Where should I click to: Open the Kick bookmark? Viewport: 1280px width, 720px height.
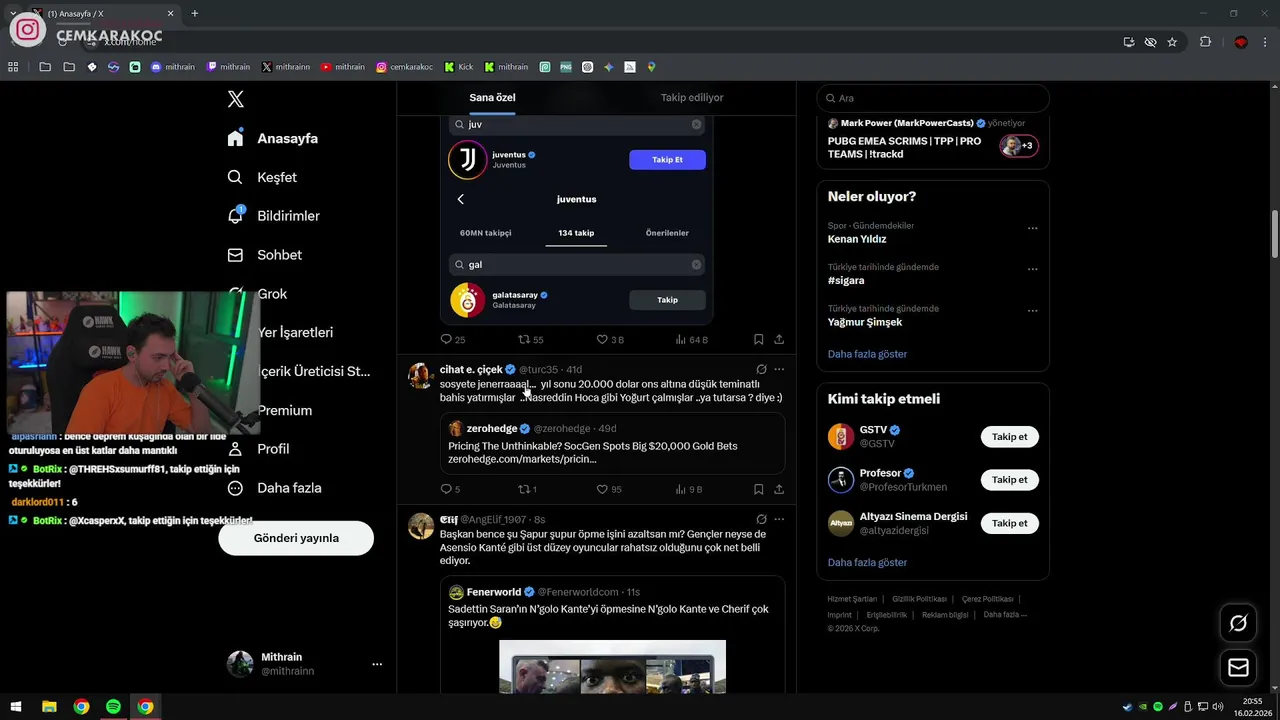(459, 67)
